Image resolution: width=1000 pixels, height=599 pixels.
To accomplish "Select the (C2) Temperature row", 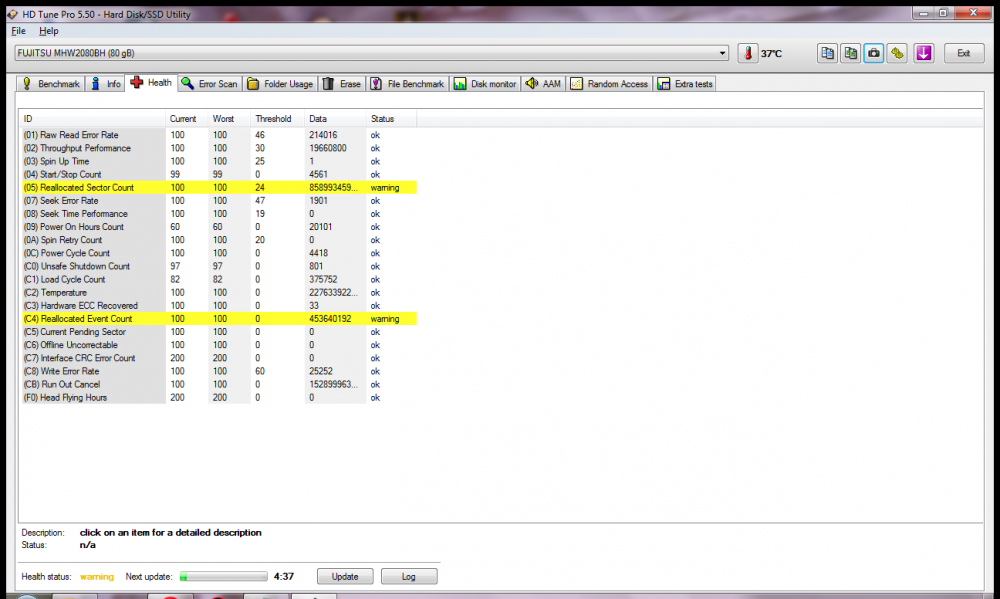I will (x=219, y=292).
